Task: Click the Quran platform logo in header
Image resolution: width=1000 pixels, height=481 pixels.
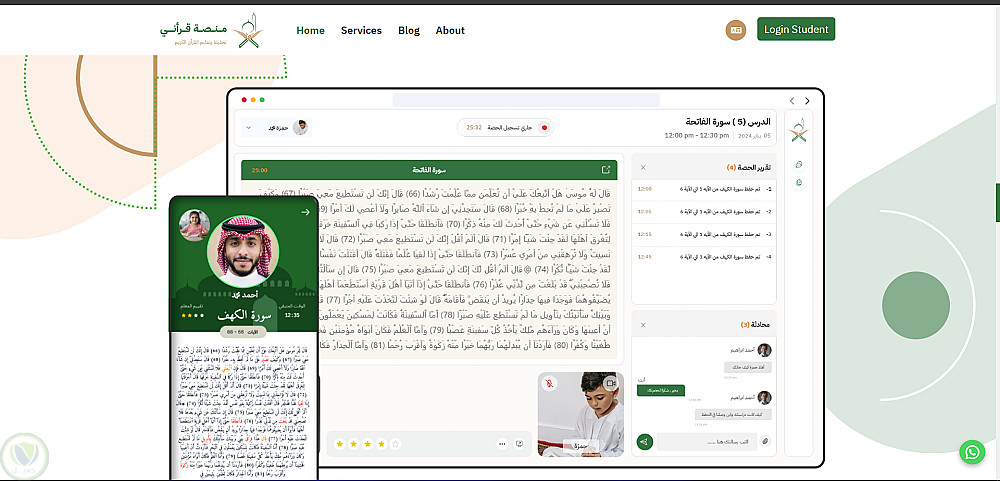Action: point(212,30)
